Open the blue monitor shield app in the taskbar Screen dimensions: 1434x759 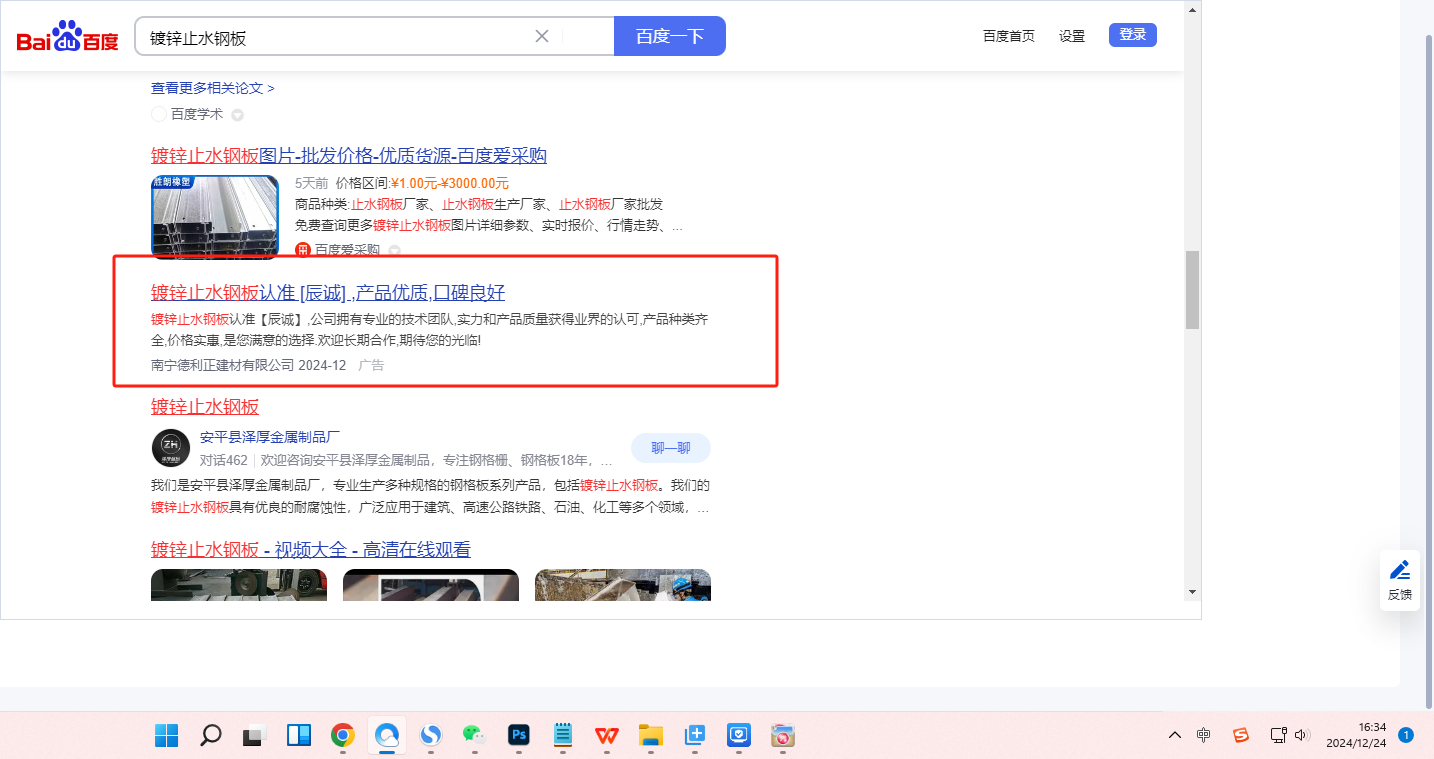coord(739,736)
